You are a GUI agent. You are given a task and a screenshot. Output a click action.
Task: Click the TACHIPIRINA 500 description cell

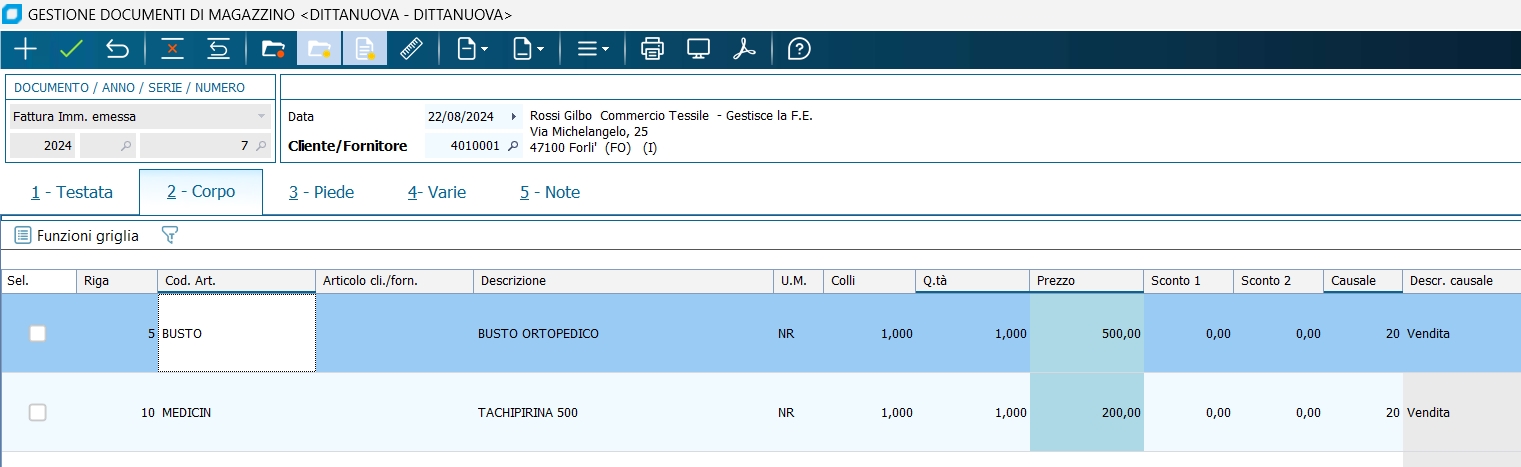click(623, 412)
